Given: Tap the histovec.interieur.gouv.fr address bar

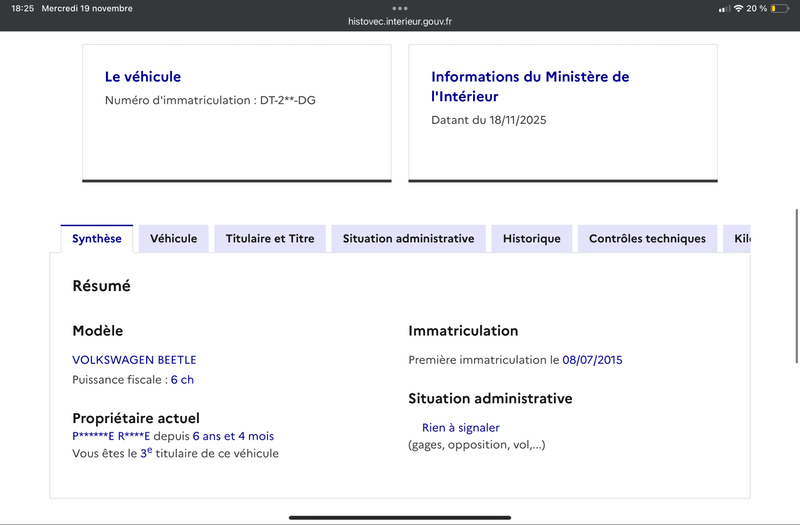Looking at the screenshot, I should pos(400,21).
